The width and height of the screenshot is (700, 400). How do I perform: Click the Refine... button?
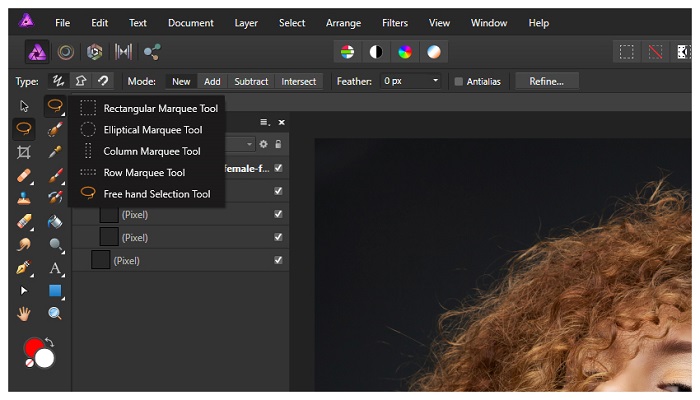(546, 81)
